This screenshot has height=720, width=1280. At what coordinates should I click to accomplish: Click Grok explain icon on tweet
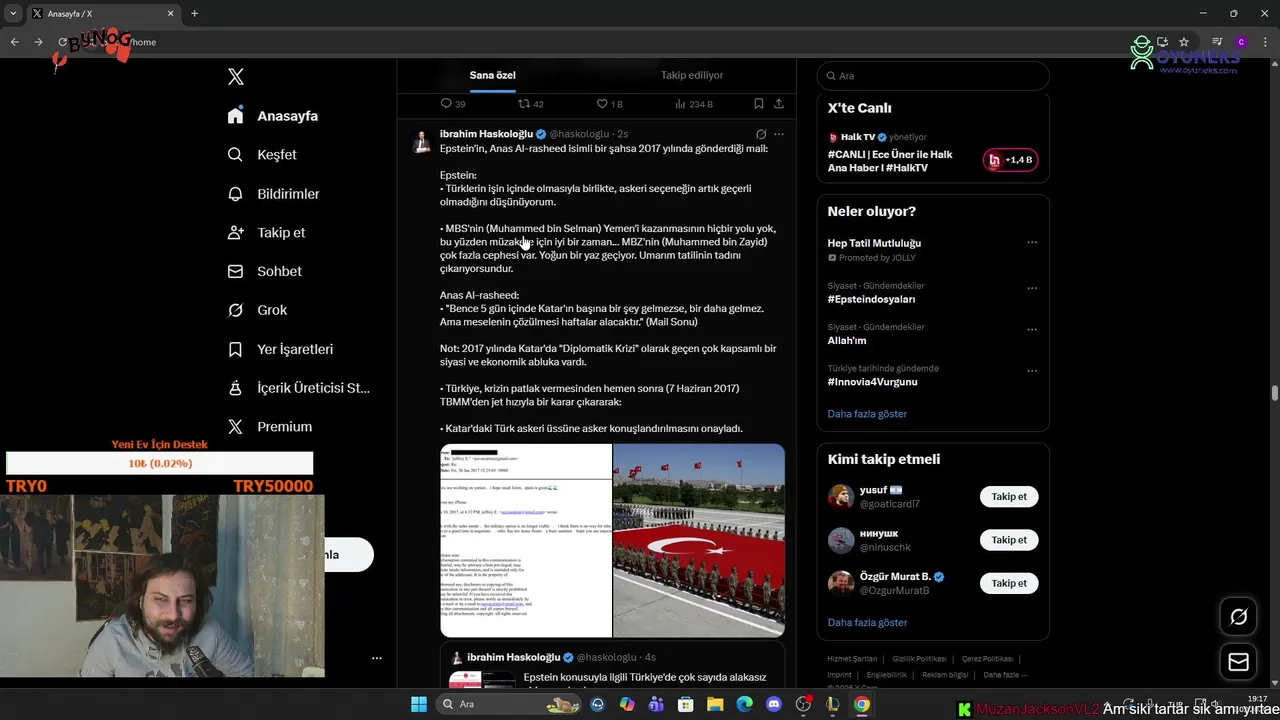point(761,134)
